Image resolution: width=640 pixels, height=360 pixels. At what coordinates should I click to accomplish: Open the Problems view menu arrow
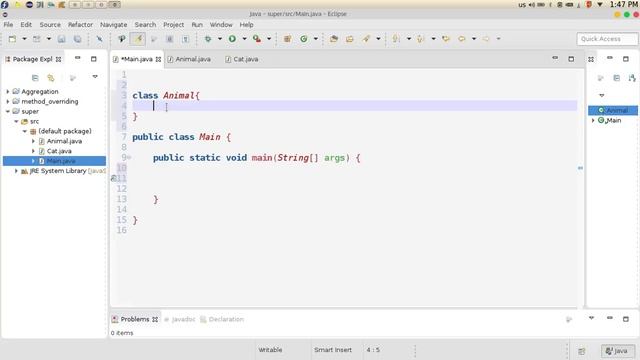[591, 318]
